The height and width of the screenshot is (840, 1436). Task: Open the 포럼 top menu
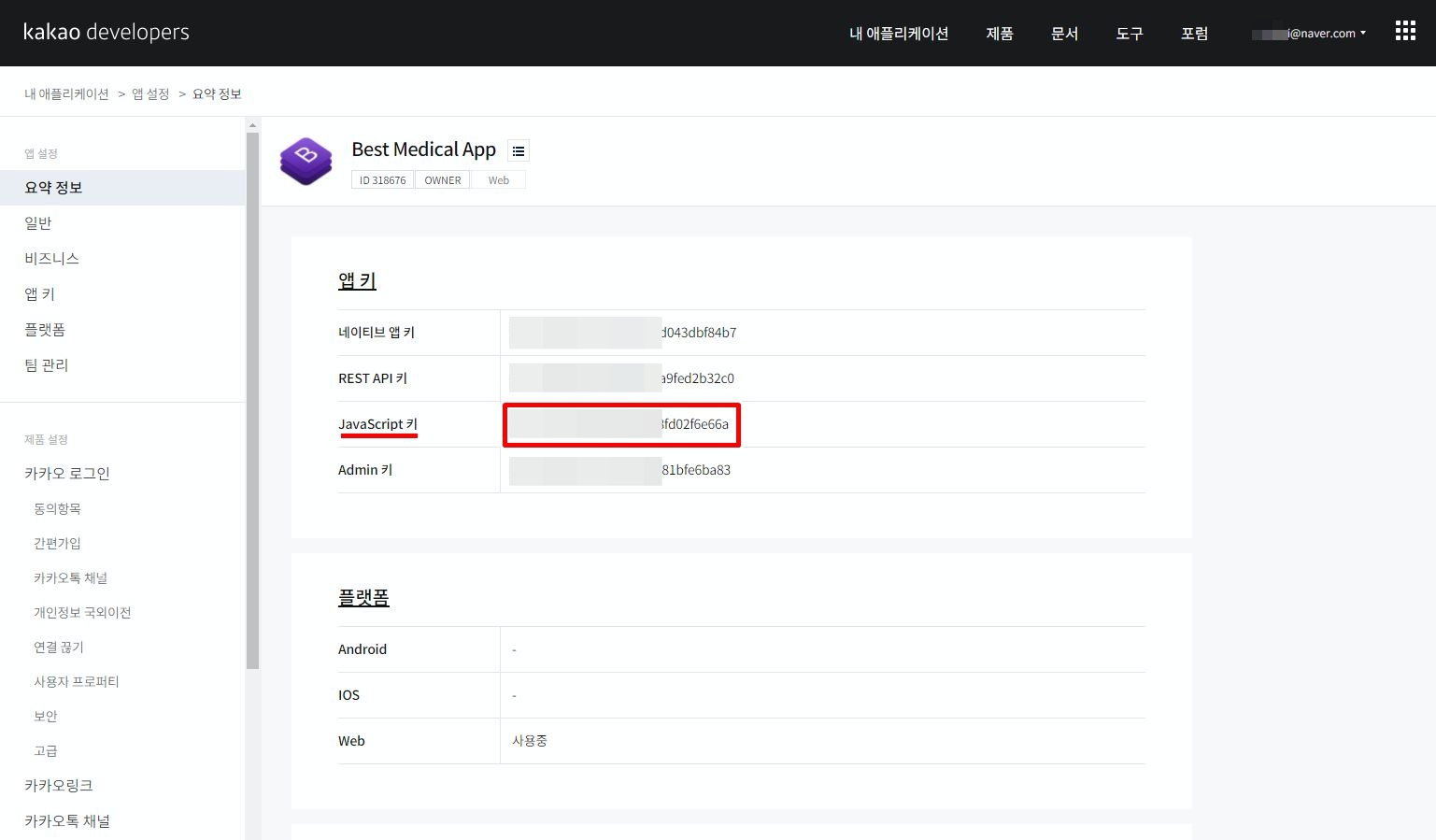pyautogui.click(x=1195, y=33)
